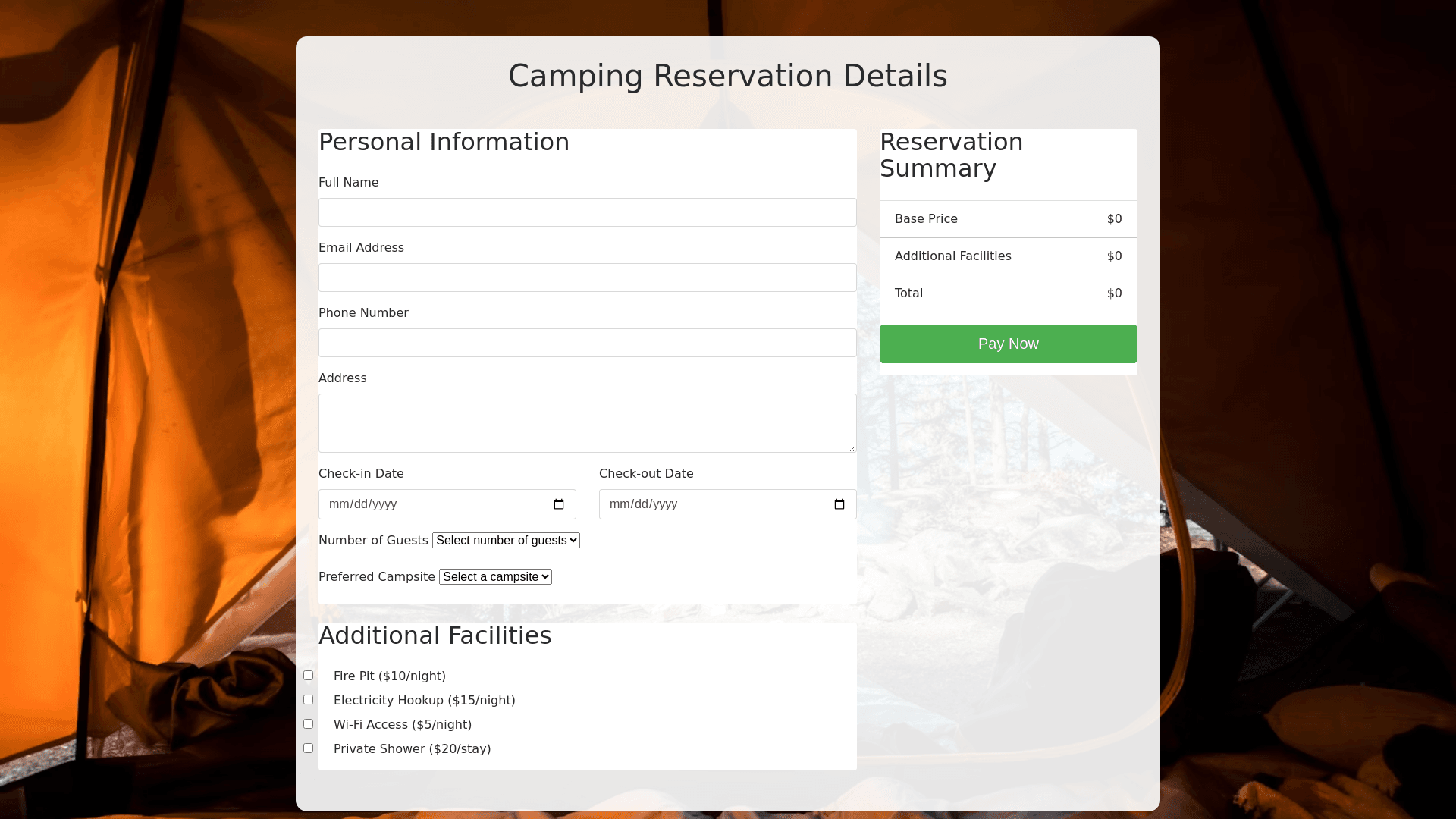Check the Electricity Hookup option
Viewport: 1456px width, 819px height.
point(309,700)
